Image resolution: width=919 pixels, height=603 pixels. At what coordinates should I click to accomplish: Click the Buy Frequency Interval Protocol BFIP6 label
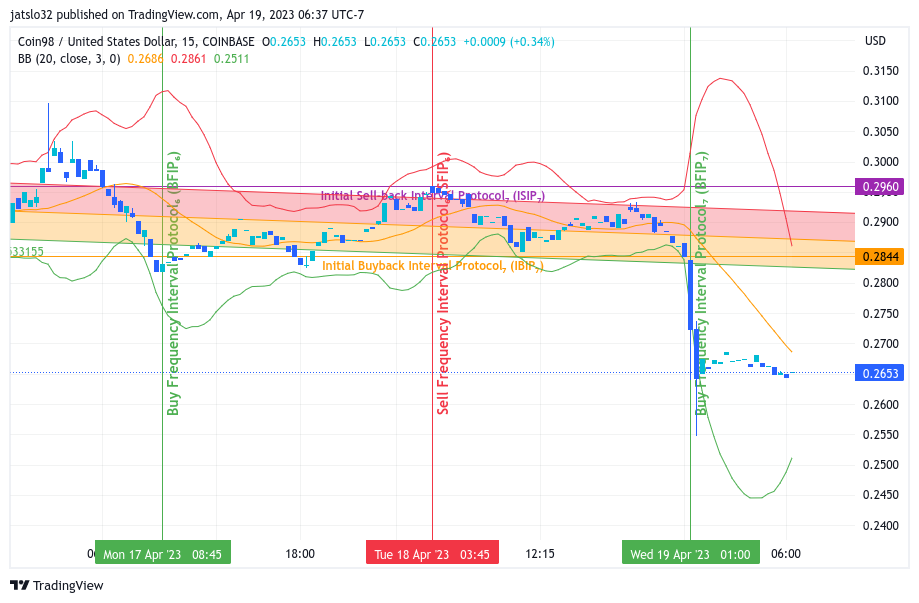pyautogui.click(x=173, y=284)
